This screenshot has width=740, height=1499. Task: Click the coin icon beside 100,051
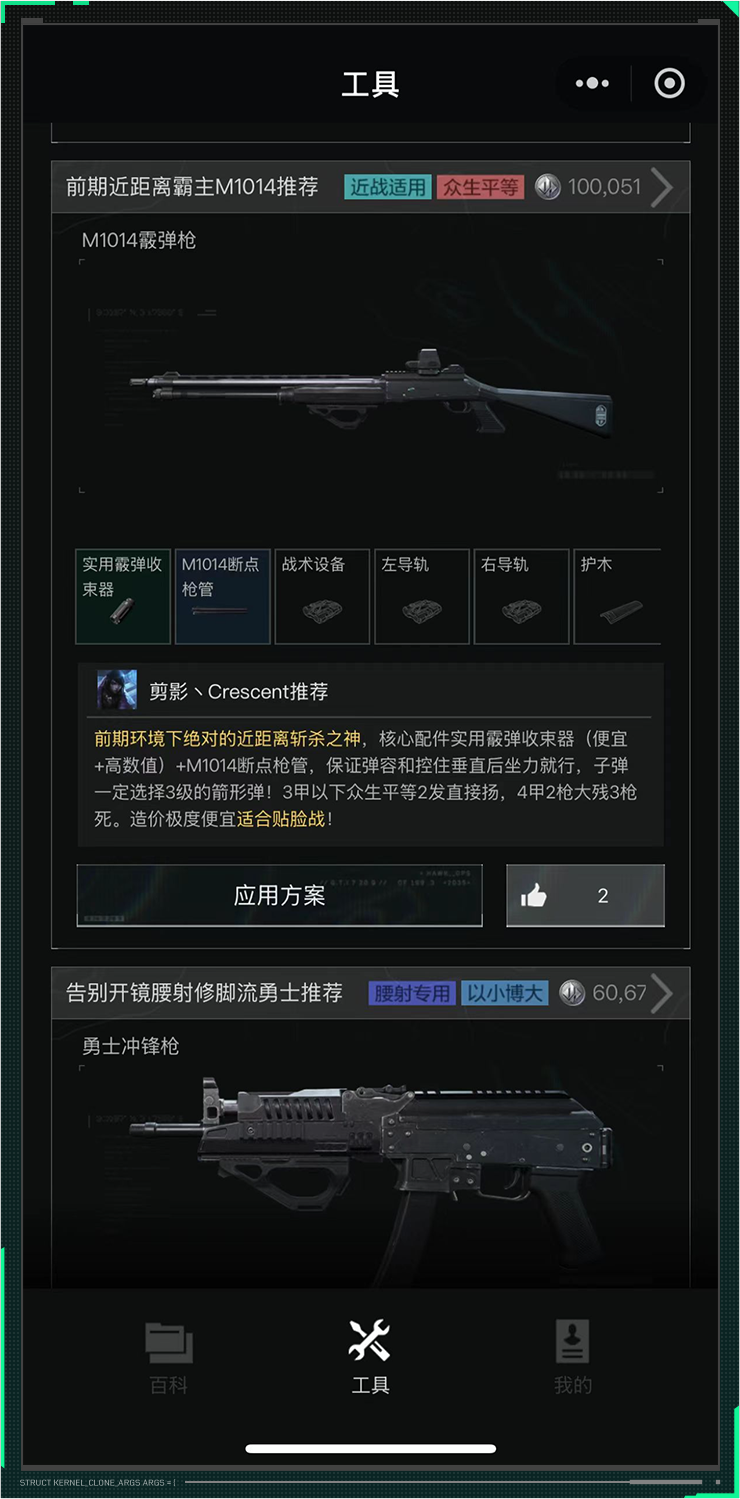pos(547,187)
